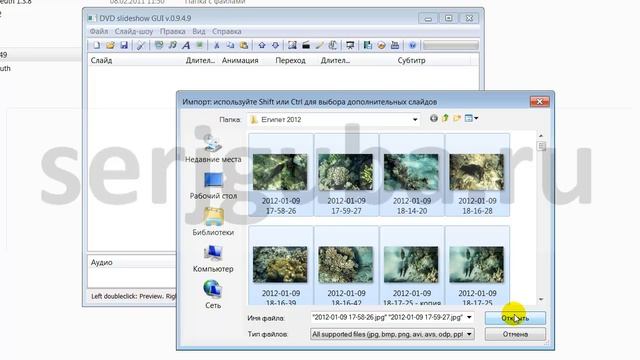Select thumbnail 18-17-25 - копия
The width and height of the screenshot is (640, 360).
411,265
